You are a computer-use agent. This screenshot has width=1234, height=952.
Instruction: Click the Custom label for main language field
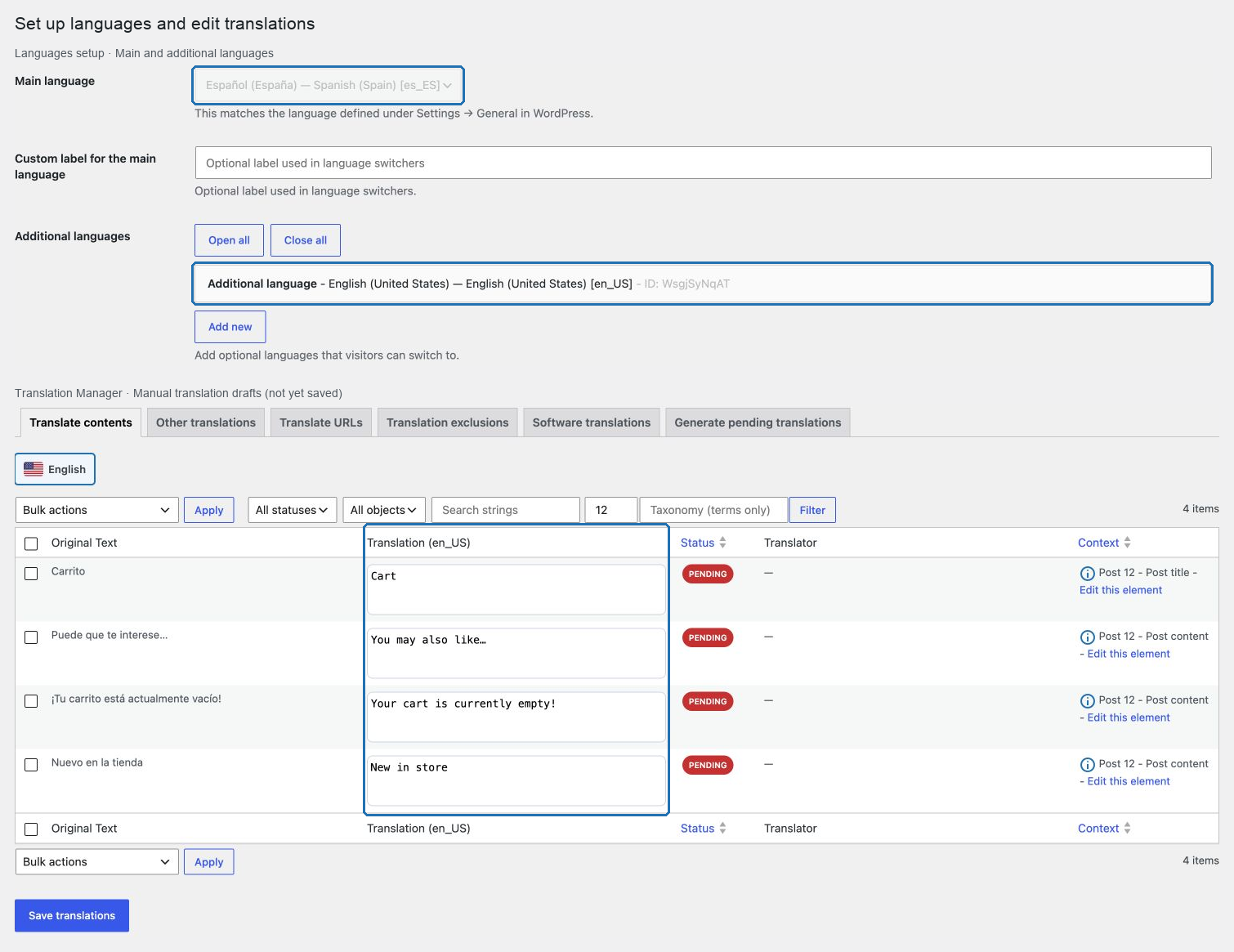[x=703, y=163]
